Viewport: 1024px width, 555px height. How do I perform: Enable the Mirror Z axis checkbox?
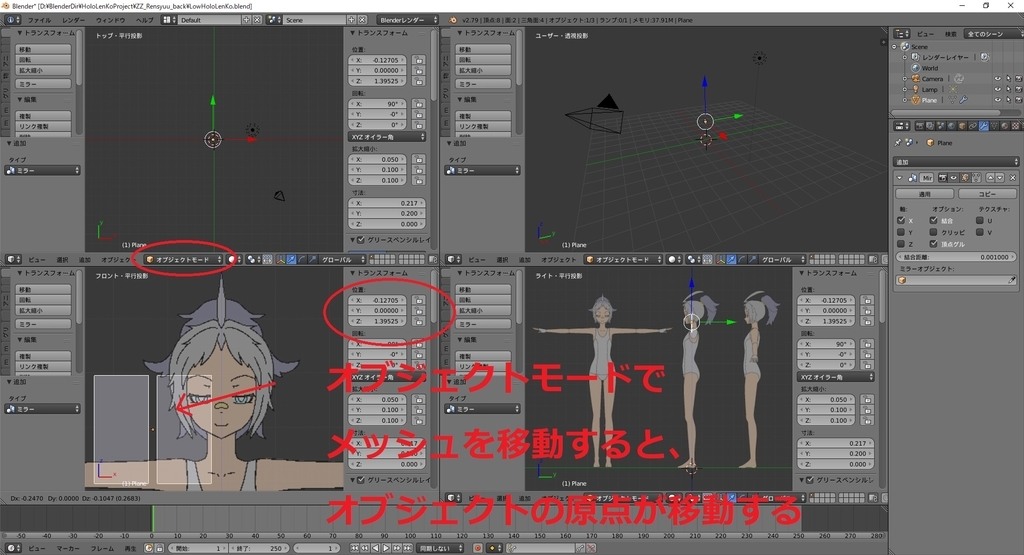point(901,244)
